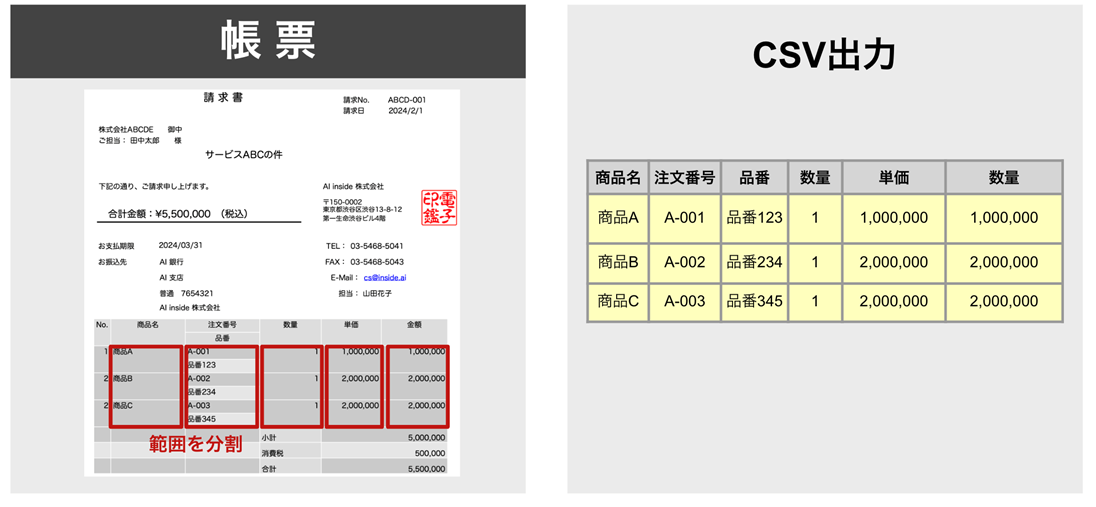Screen dimensions: 1096x507
Task: Click cell 品番123 in the CSV table
Action: pos(754,218)
